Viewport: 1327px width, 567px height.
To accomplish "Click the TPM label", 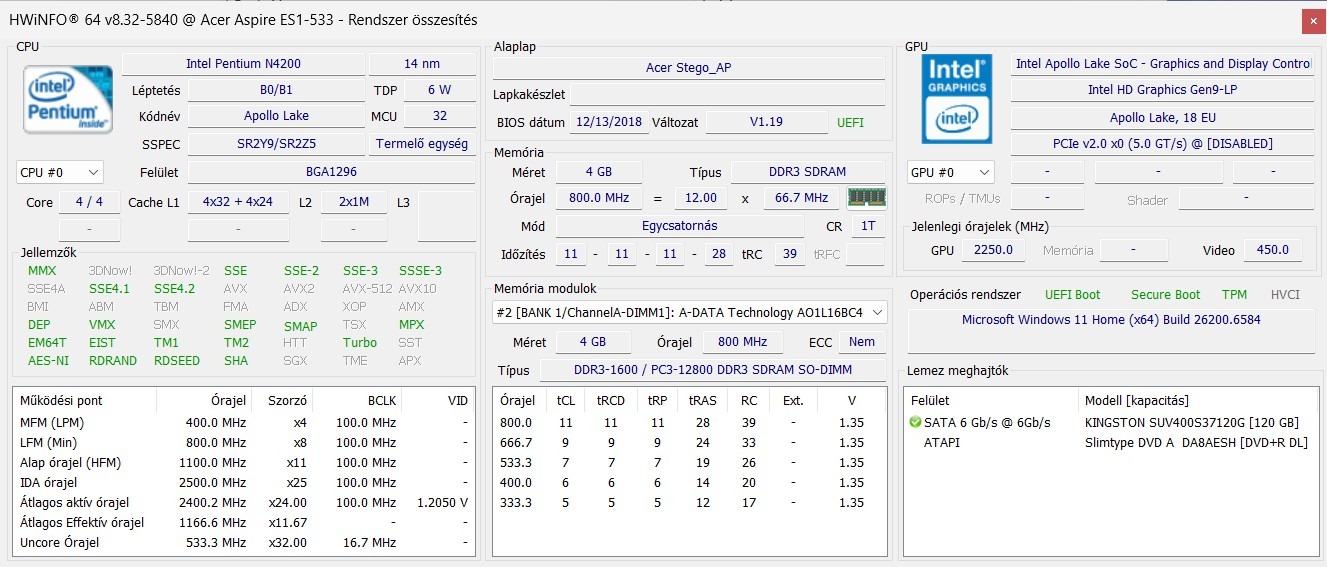I will tap(1234, 294).
